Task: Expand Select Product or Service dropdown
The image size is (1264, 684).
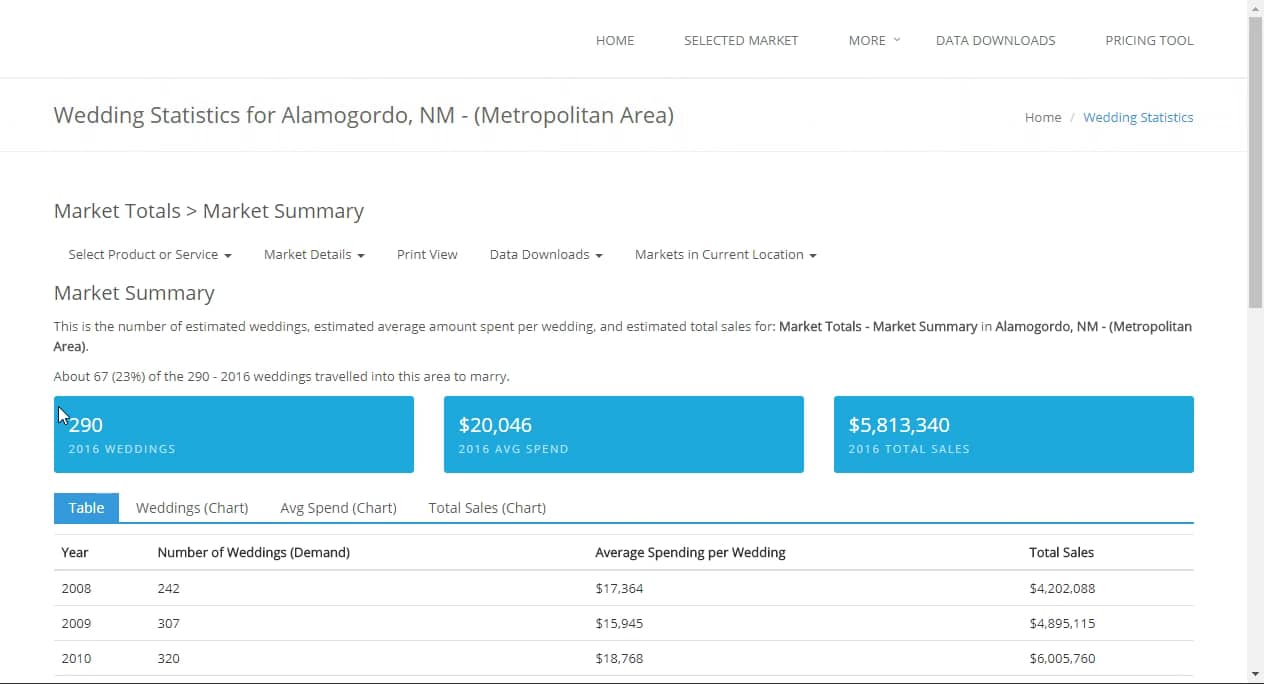Action: (150, 254)
